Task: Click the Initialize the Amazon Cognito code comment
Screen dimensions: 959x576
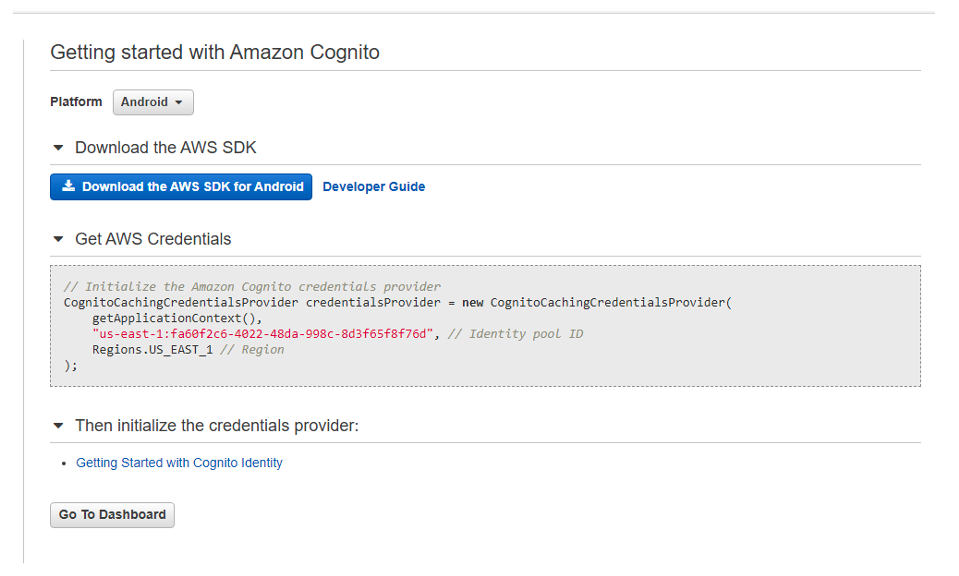Action: pyautogui.click(x=252, y=287)
